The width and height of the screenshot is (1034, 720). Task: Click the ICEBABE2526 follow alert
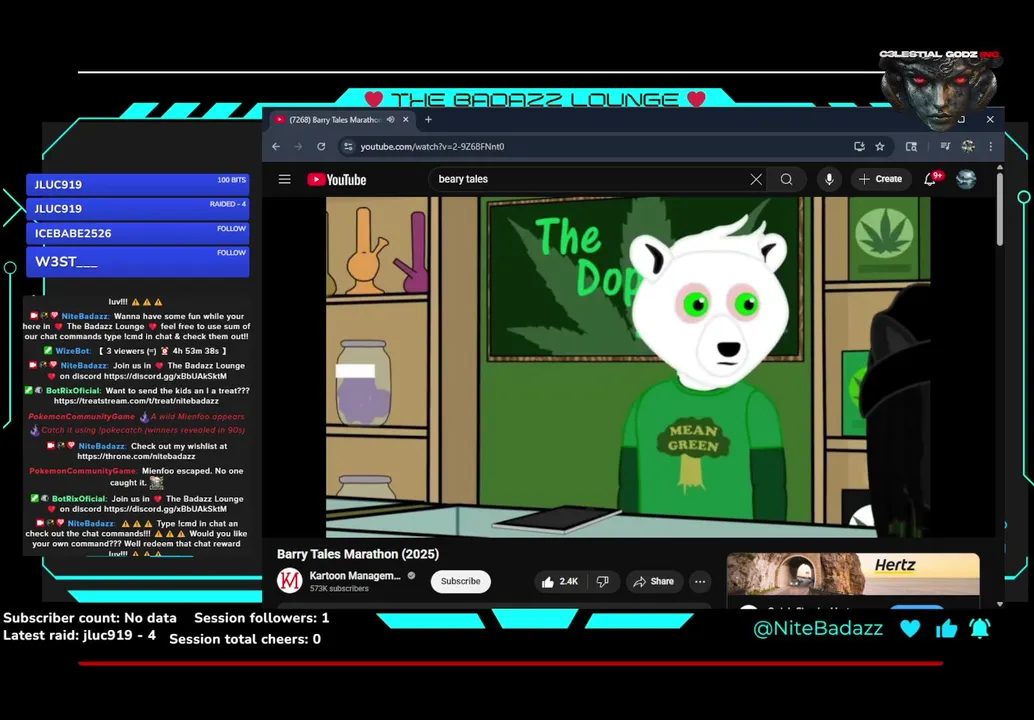point(138,233)
